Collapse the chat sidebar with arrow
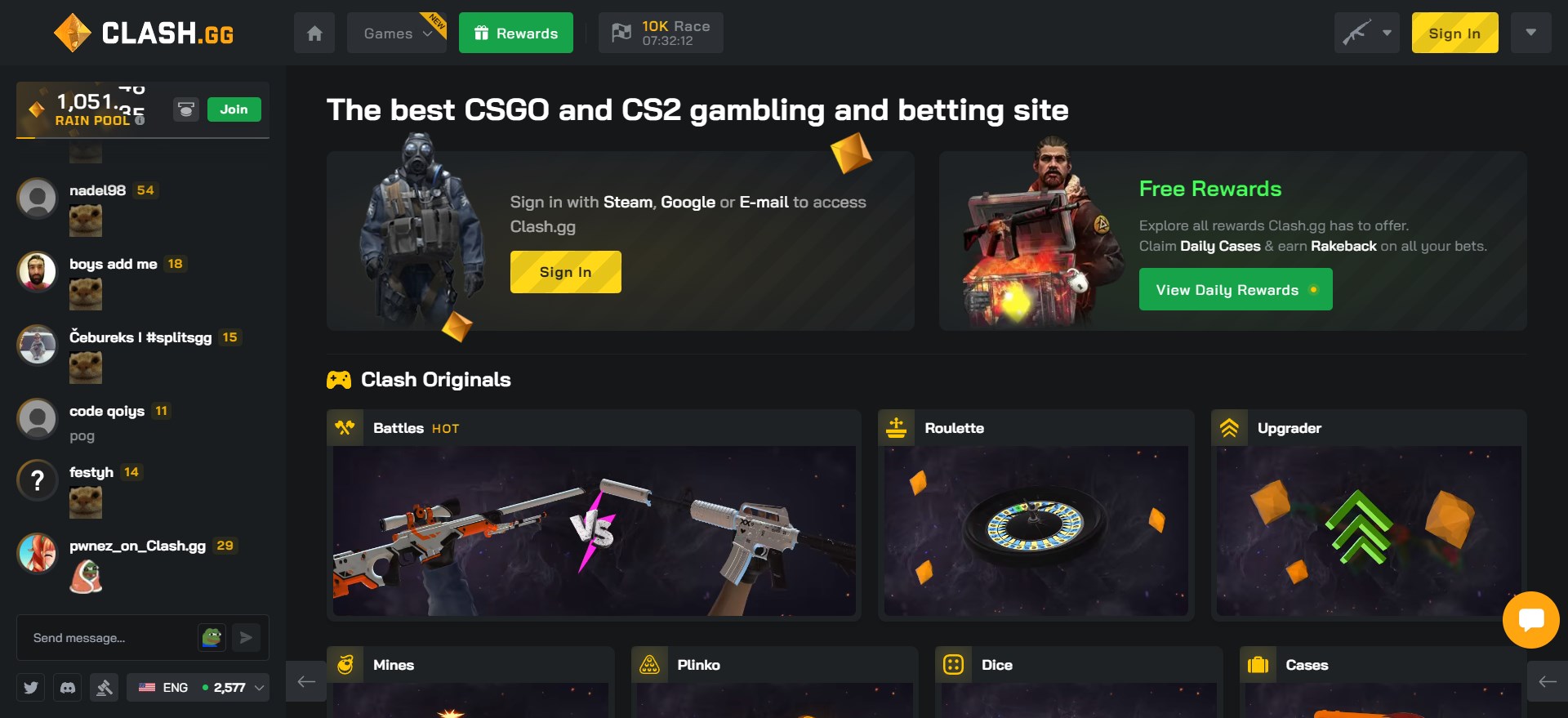The height and width of the screenshot is (718, 1568). pos(306,681)
